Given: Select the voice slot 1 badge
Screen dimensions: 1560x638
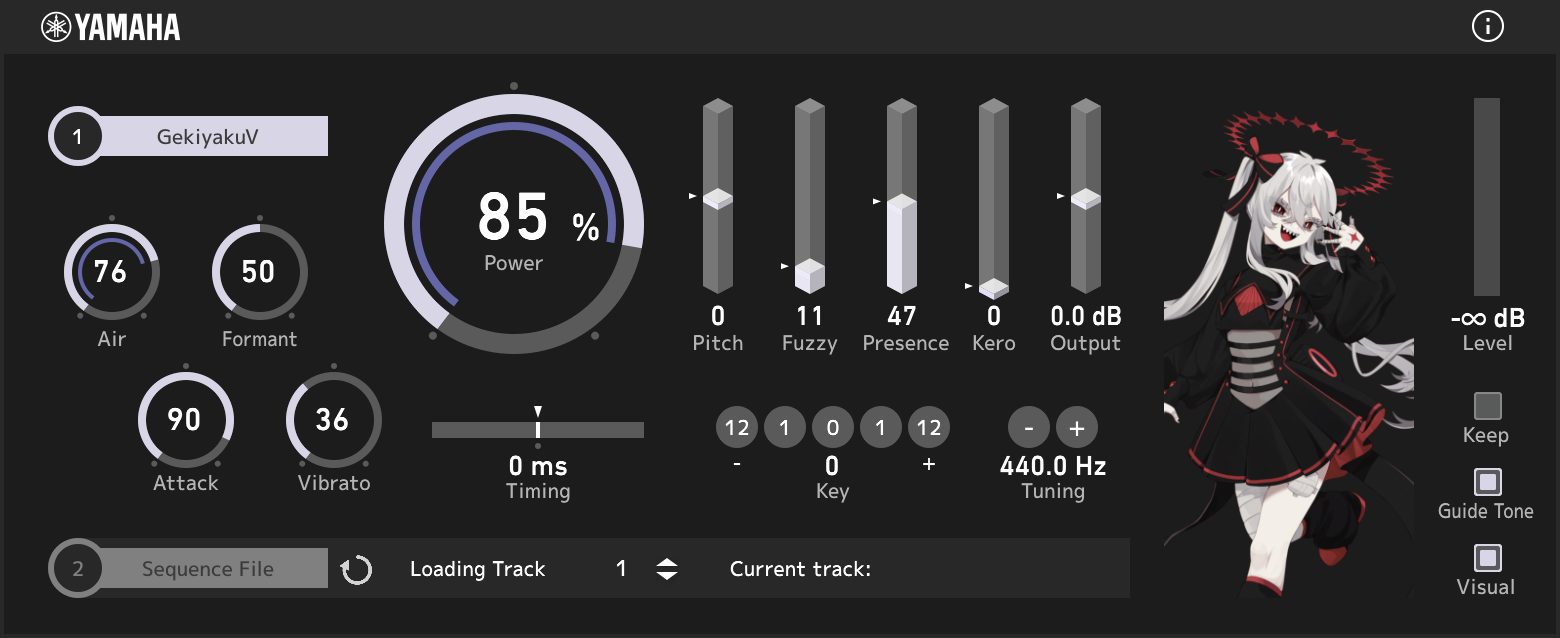Looking at the screenshot, I should [x=76, y=136].
